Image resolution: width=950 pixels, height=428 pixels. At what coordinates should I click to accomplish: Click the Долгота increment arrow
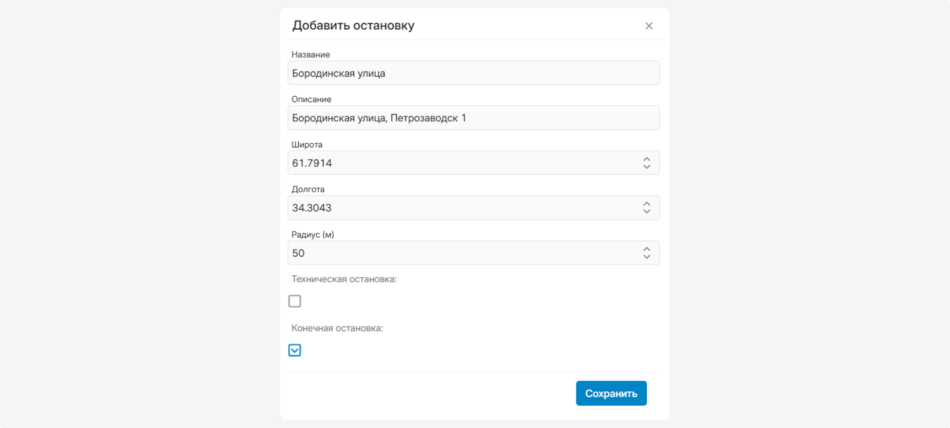(x=646, y=204)
